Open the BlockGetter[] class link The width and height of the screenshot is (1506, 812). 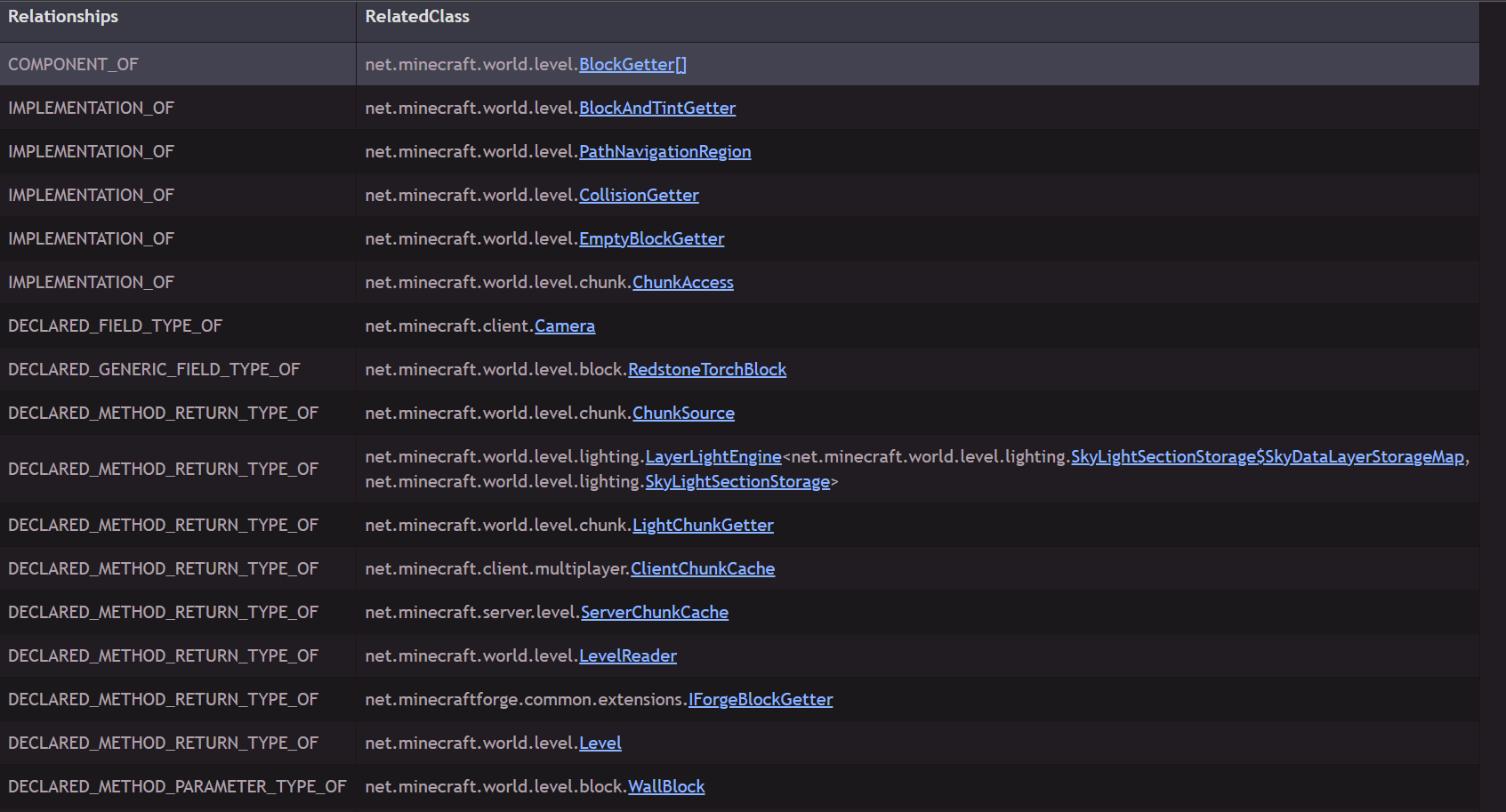pos(632,64)
